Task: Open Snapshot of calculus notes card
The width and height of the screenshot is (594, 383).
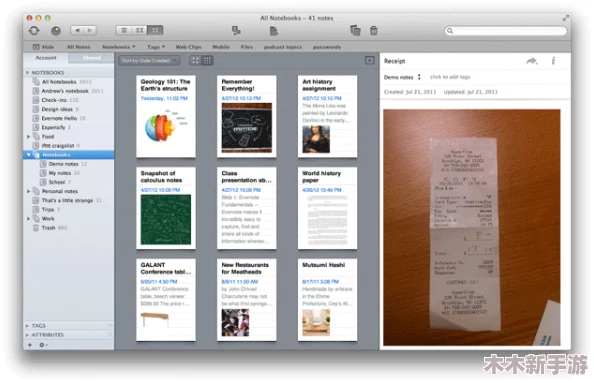Action: pyautogui.click(x=166, y=208)
